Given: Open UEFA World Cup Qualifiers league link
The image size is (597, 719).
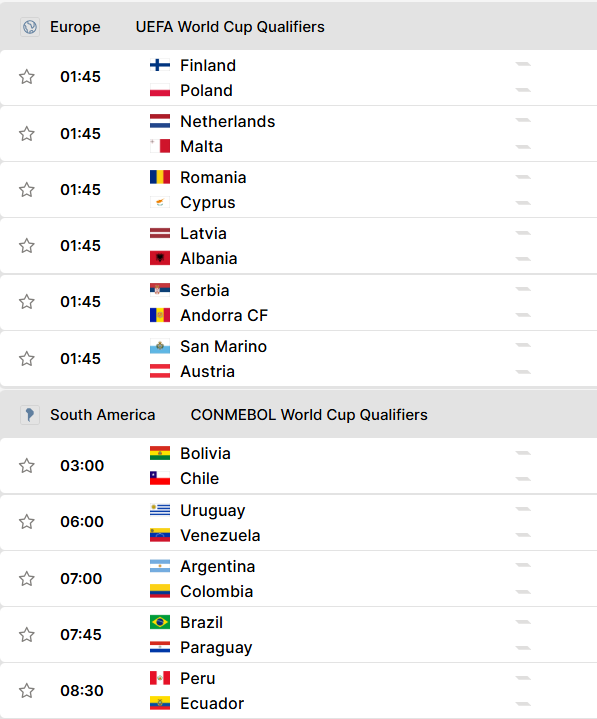Looking at the screenshot, I should 230,27.
